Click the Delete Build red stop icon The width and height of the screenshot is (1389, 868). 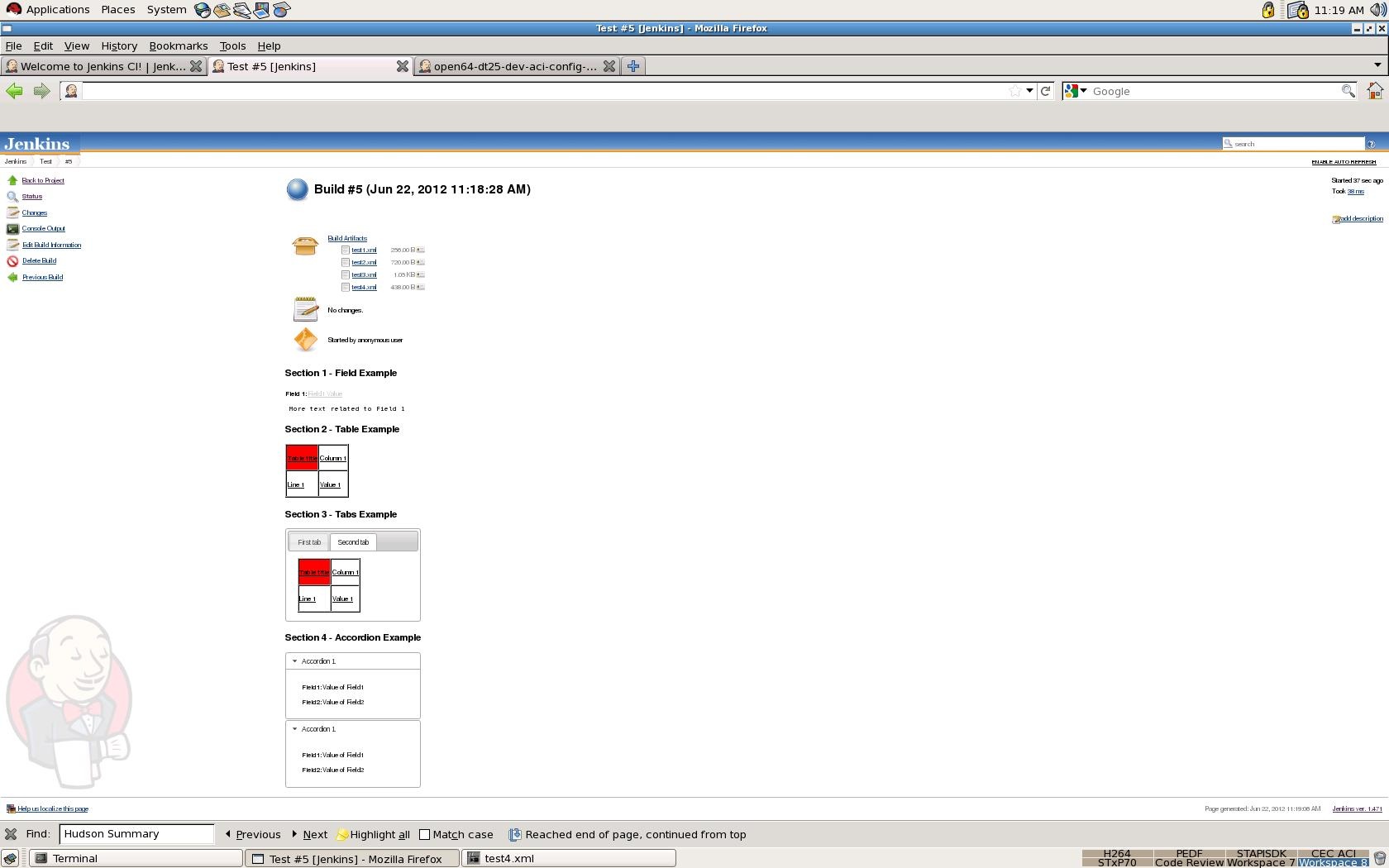(x=12, y=261)
